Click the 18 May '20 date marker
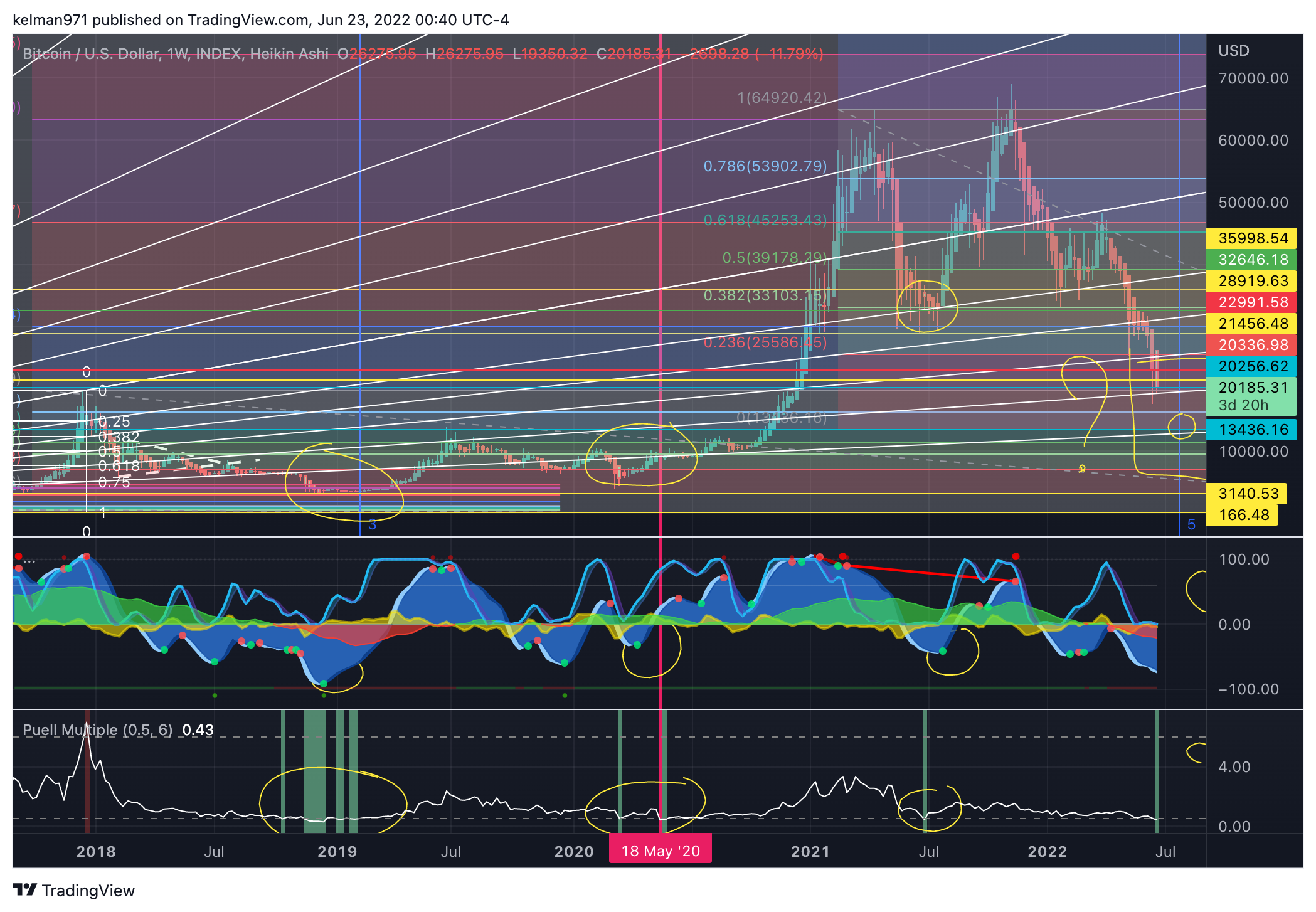Viewport: 1316px width, 912px height. click(661, 851)
